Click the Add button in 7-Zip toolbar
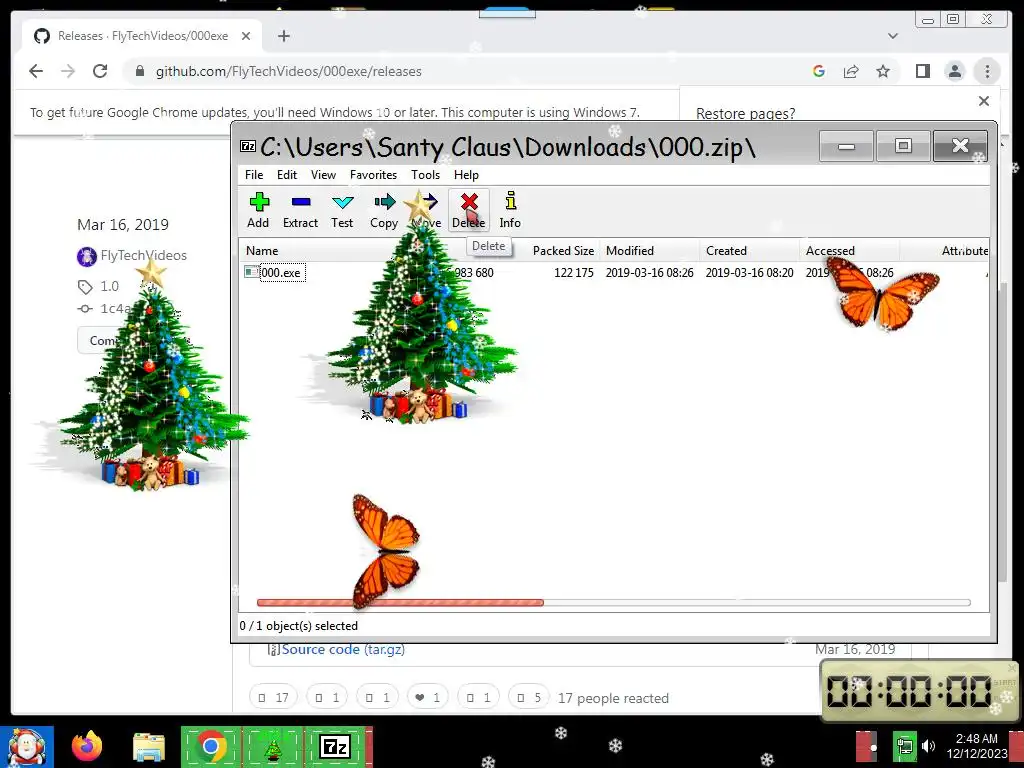The width and height of the screenshot is (1024, 768). (259, 210)
